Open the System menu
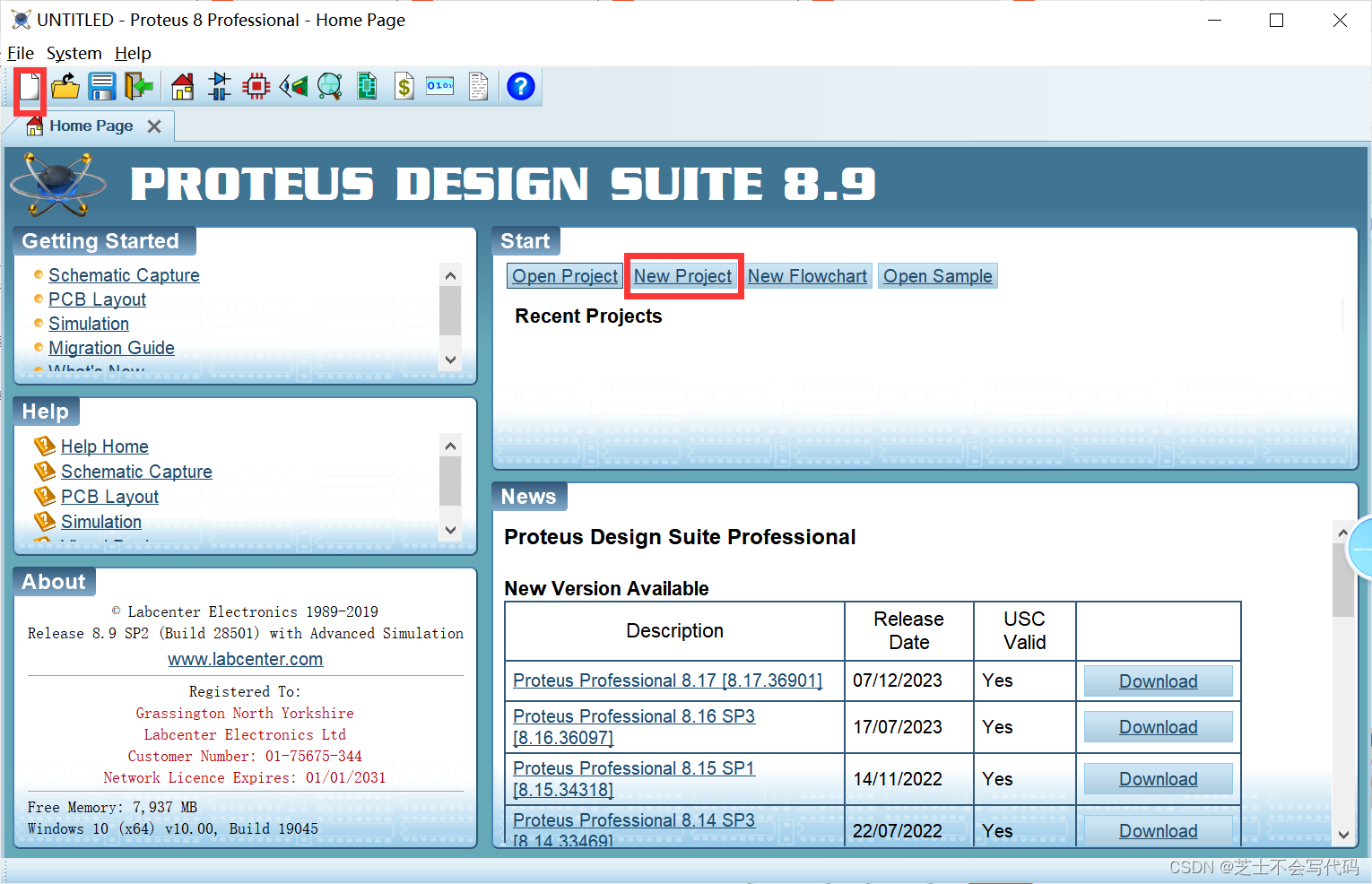 tap(74, 53)
